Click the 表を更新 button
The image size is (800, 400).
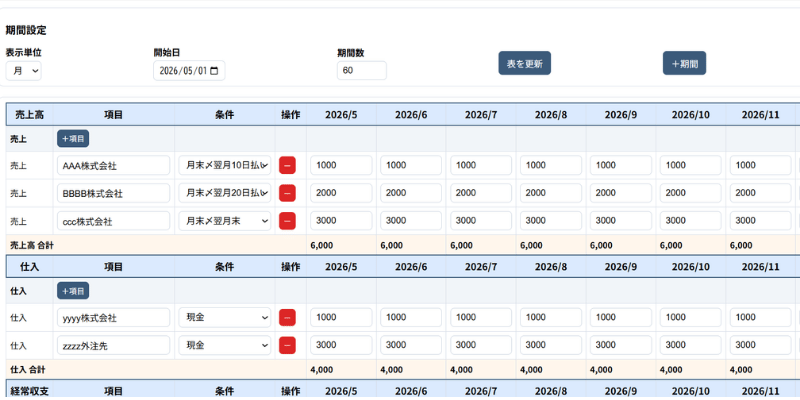(524, 63)
